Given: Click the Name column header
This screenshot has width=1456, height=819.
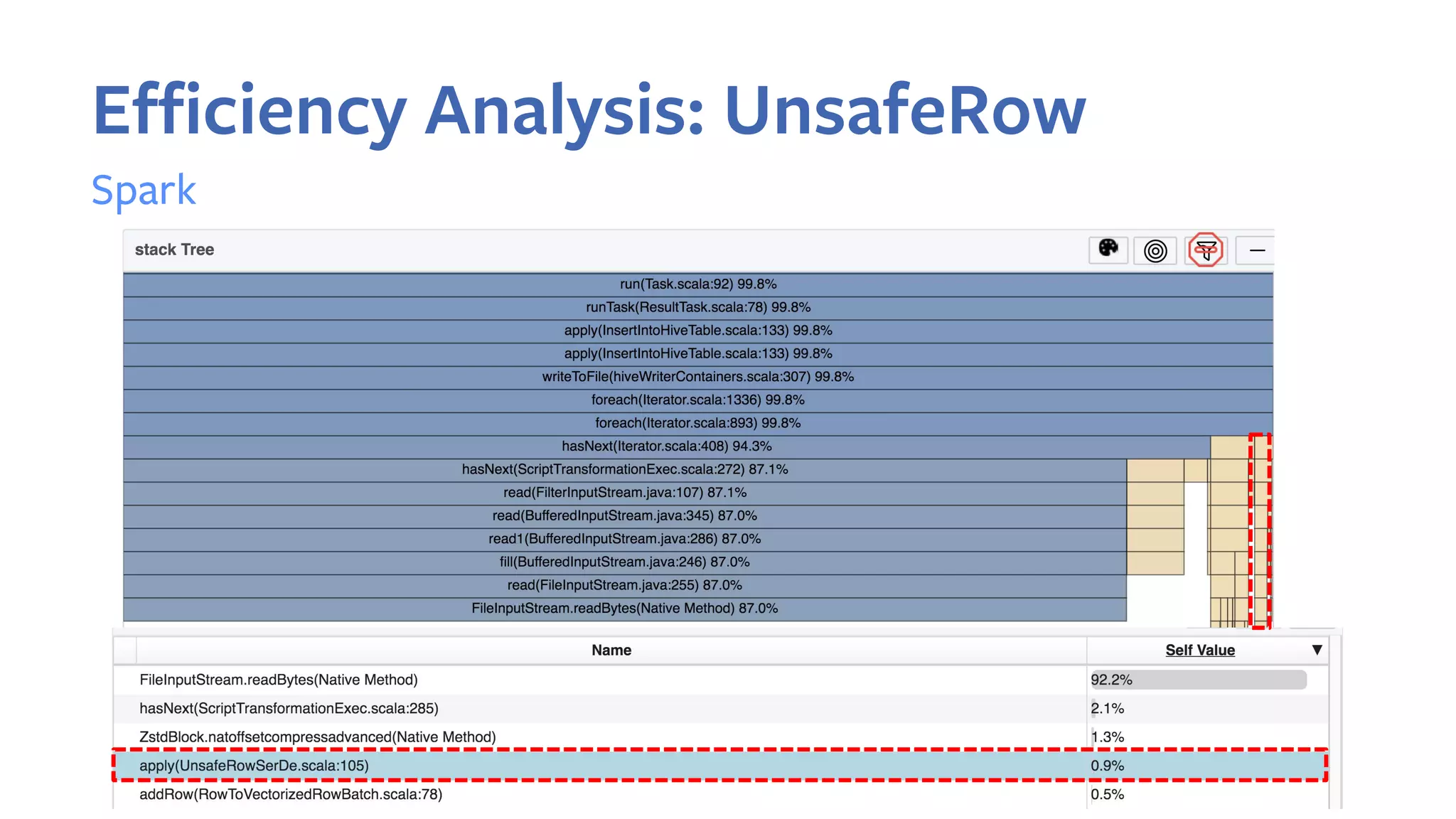Looking at the screenshot, I should click(x=611, y=650).
